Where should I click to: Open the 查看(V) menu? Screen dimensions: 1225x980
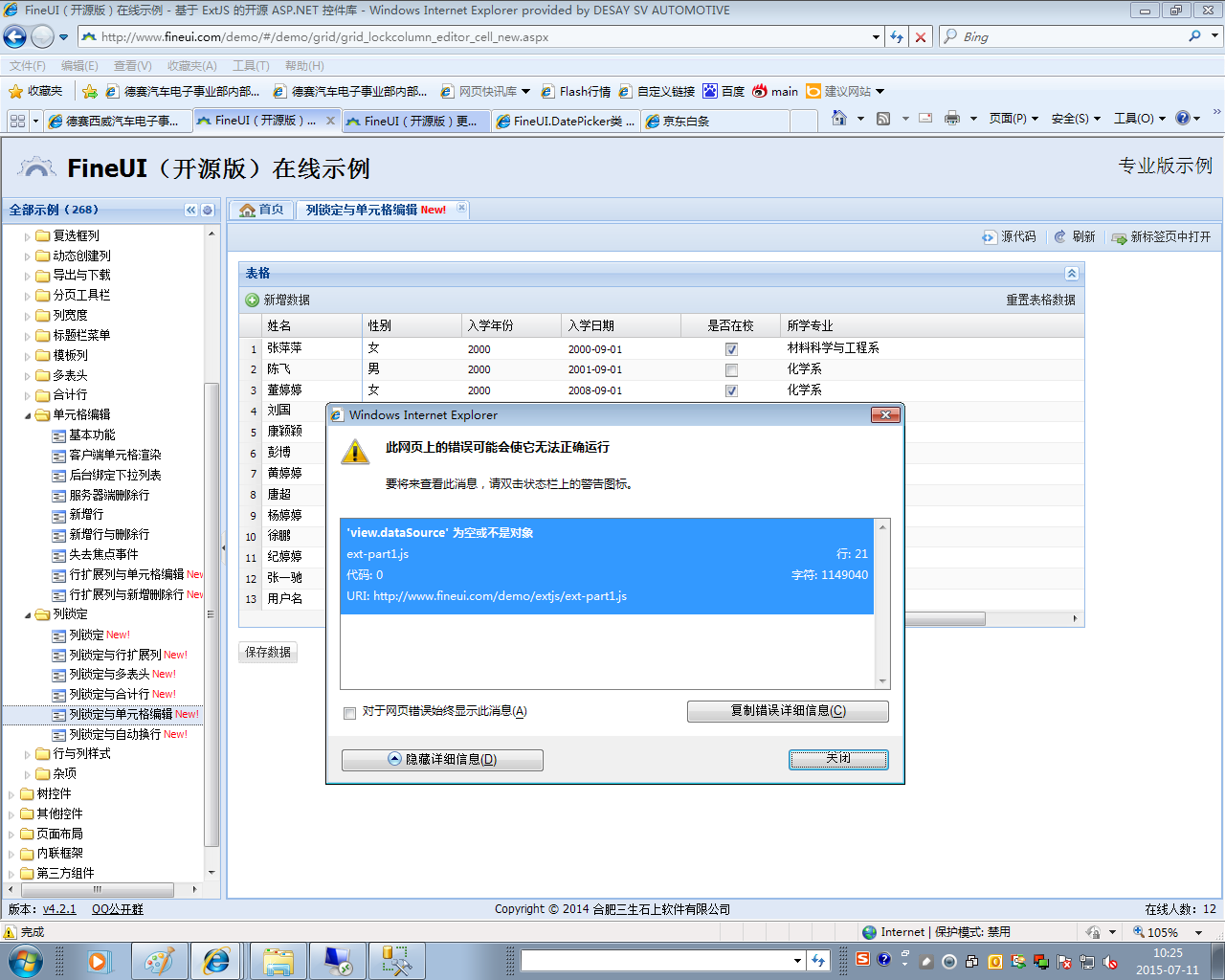[132, 66]
